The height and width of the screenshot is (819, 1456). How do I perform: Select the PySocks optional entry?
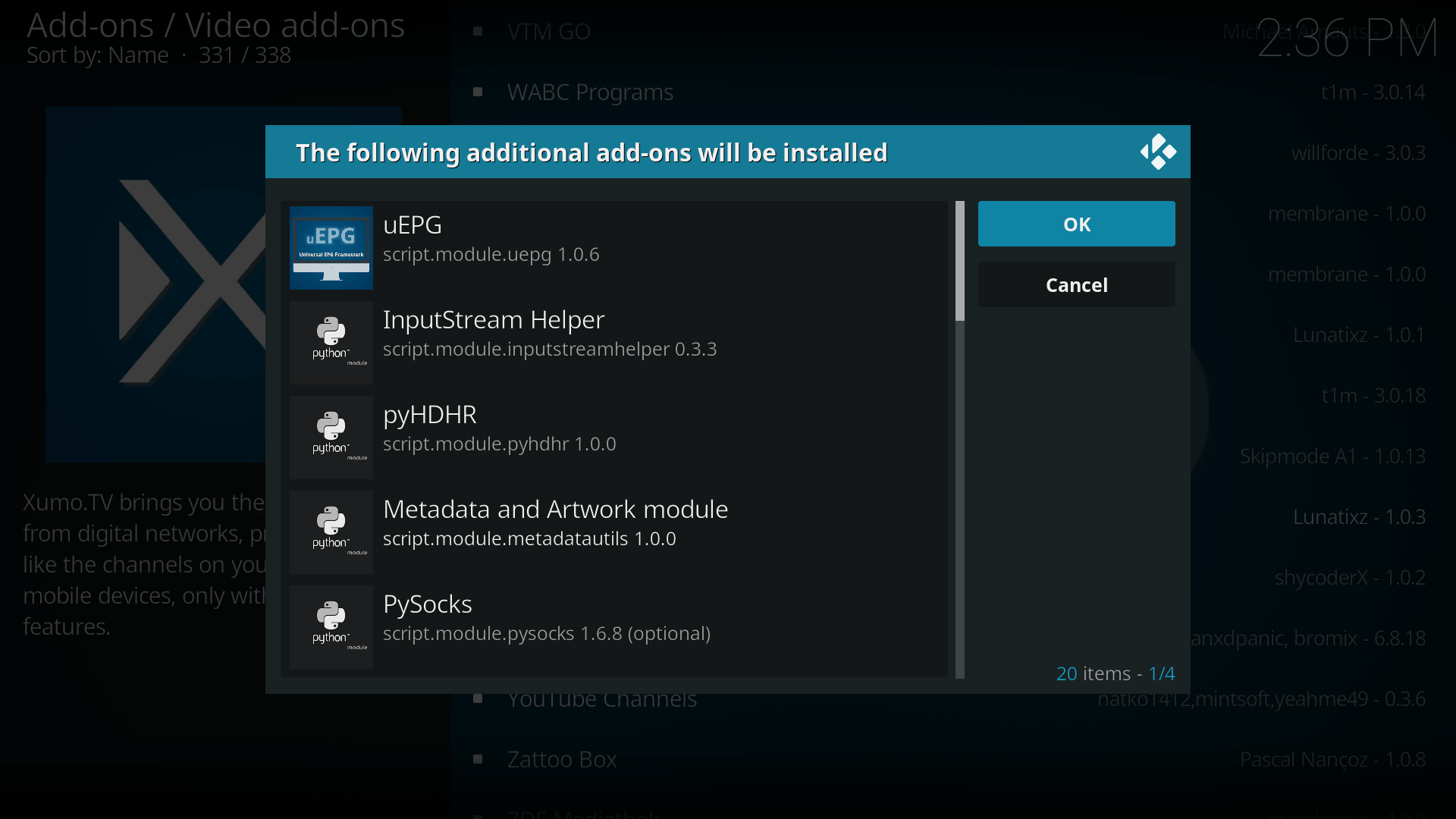click(x=614, y=627)
